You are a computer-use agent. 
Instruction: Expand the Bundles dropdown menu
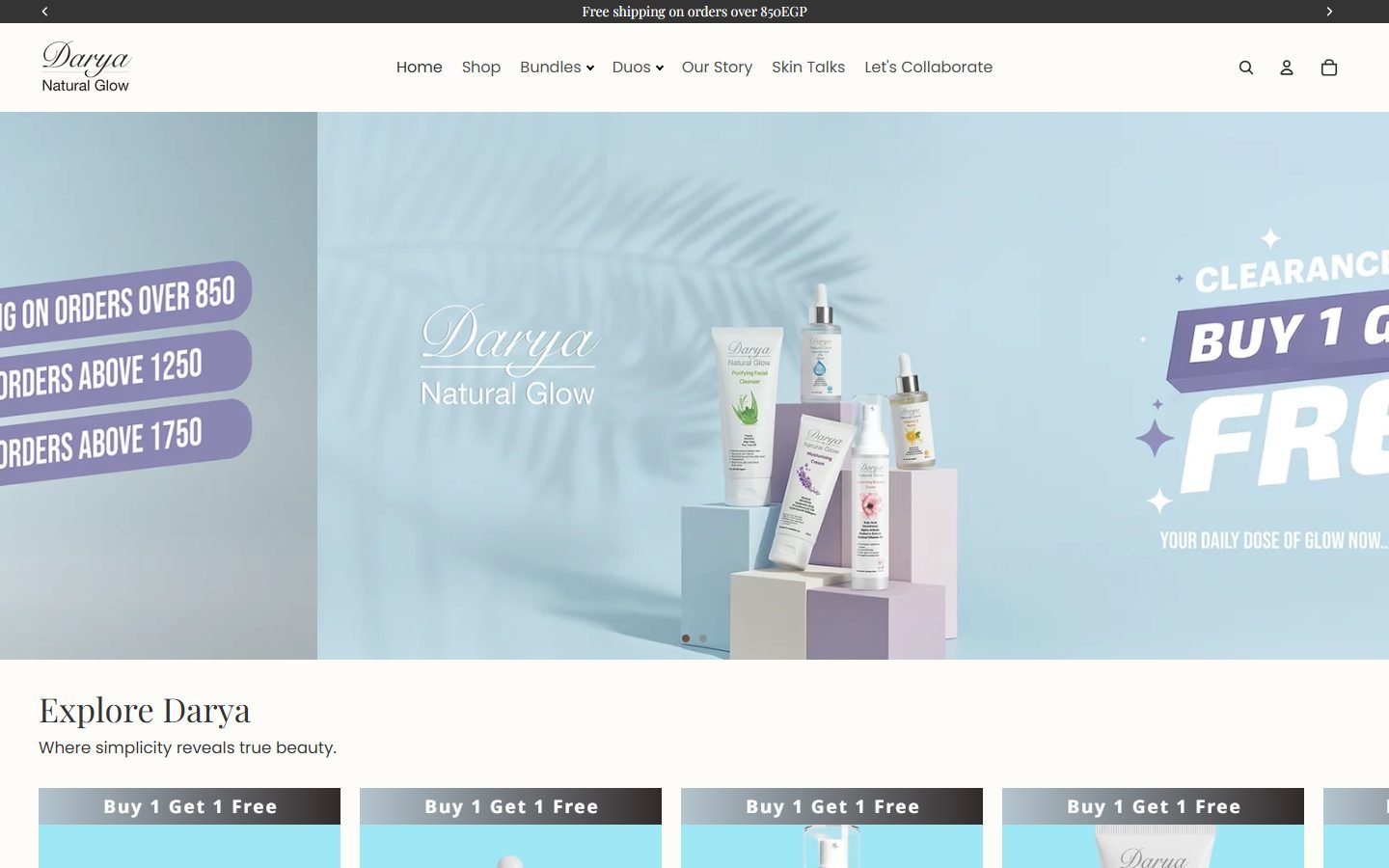click(557, 68)
